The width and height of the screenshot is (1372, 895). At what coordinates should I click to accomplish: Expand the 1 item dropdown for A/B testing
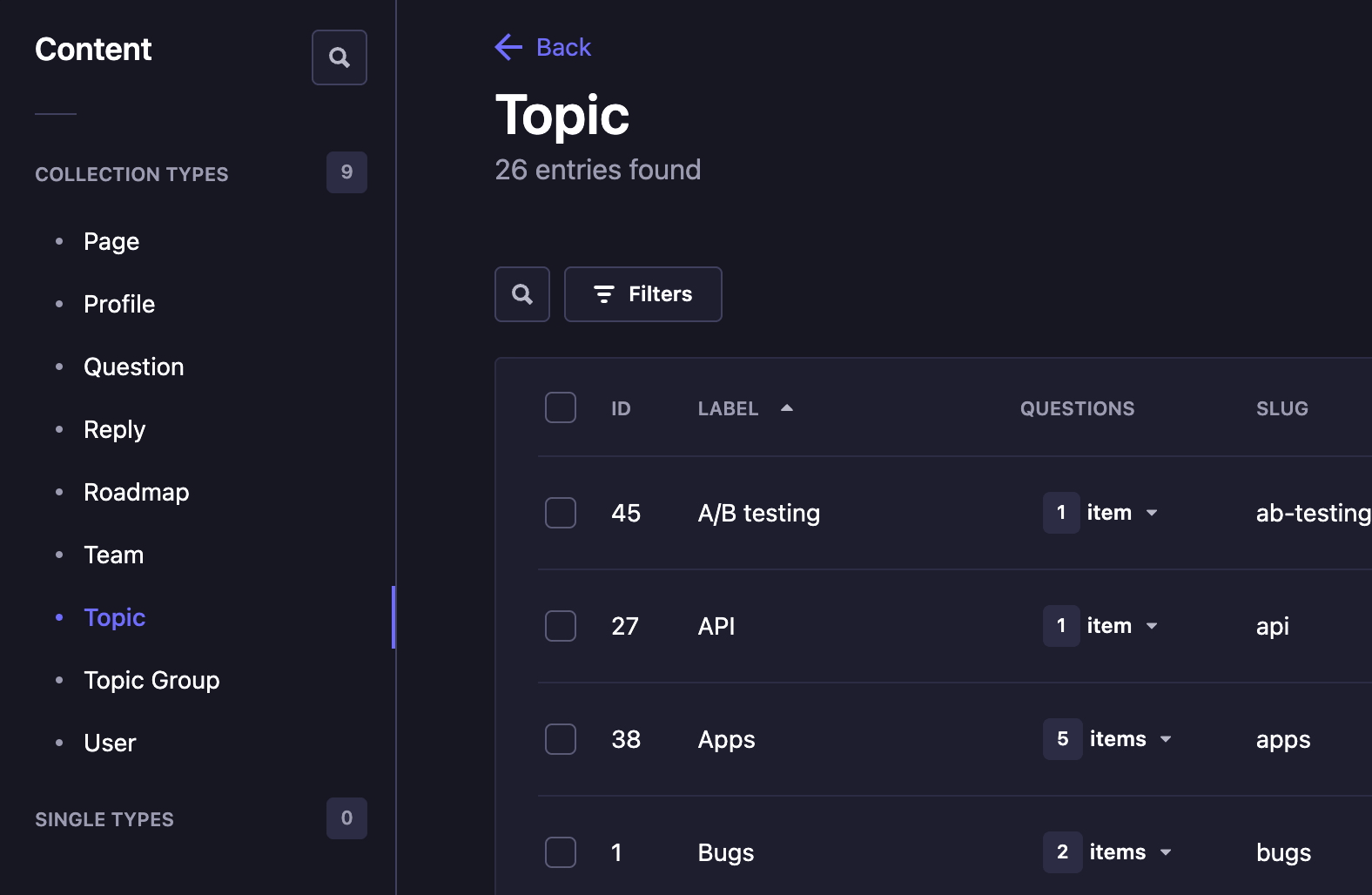click(1101, 513)
